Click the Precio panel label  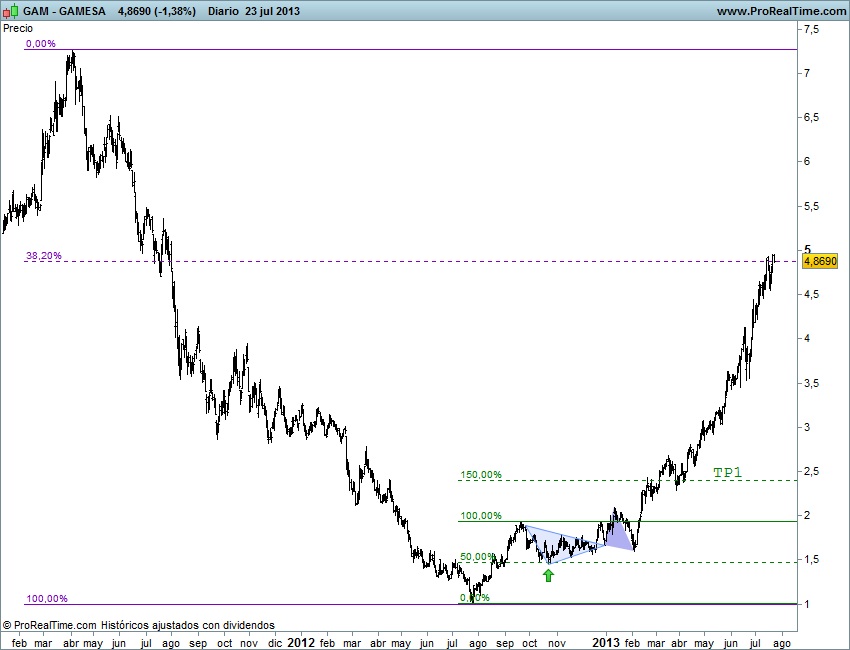pos(18,28)
